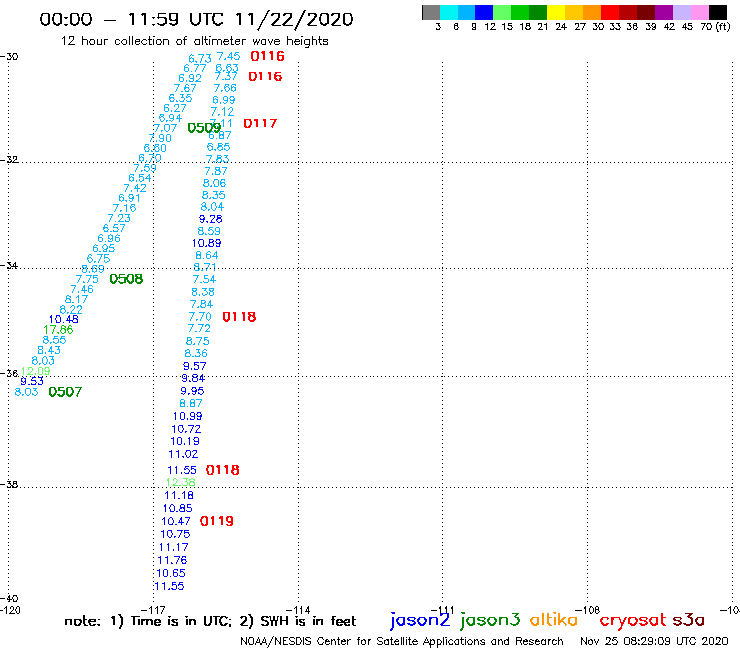
Task: Click the wave height value 11.76
Action: pyautogui.click(x=172, y=561)
